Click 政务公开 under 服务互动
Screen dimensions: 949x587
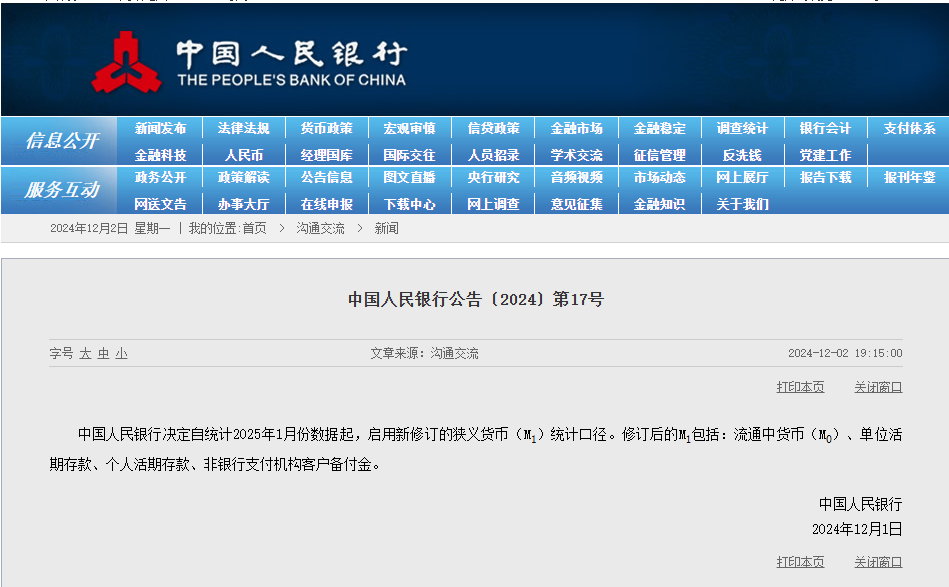click(x=160, y=178)
